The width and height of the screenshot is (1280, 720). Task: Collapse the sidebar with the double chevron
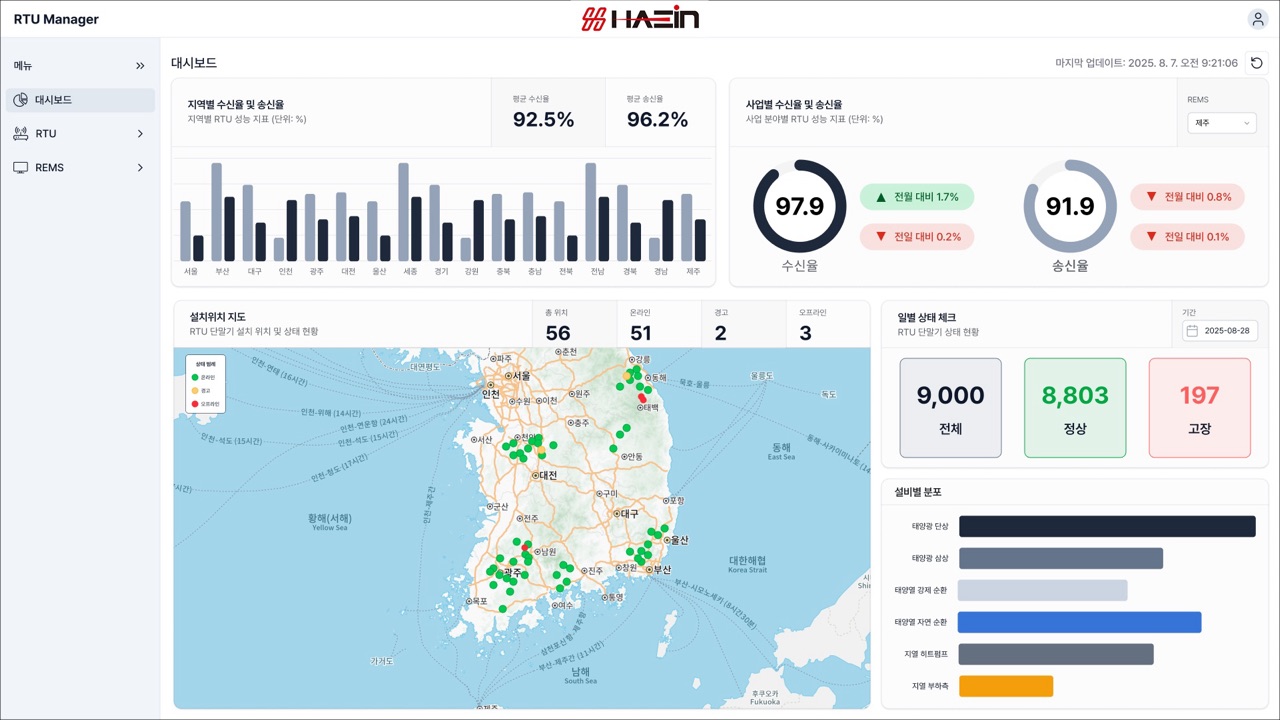(140, 66)
